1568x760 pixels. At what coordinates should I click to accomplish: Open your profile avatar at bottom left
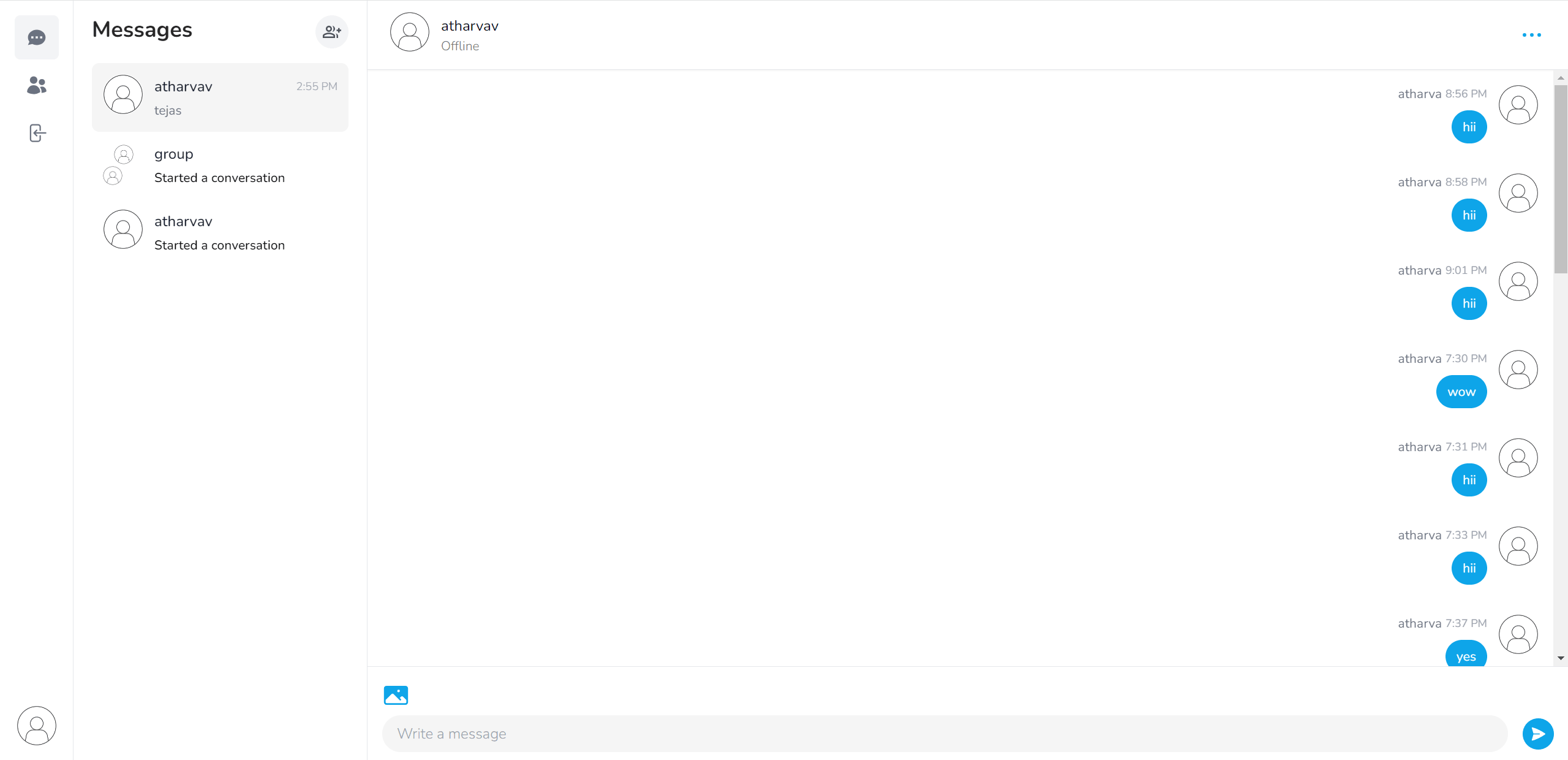37,726
